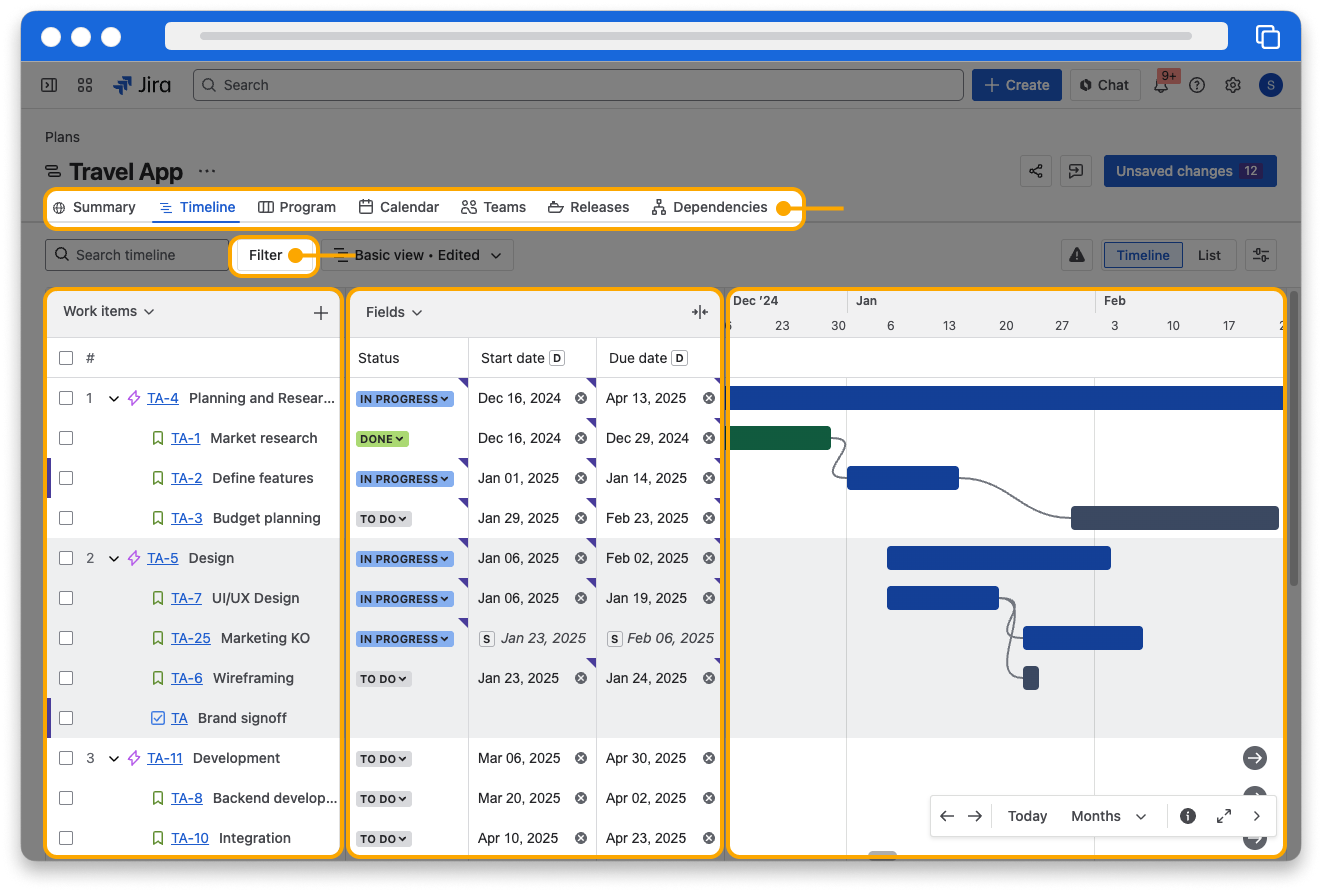Check the TA-11 Development row
The height and width of the screenshot is (892, 1322).
click(66, 758)
